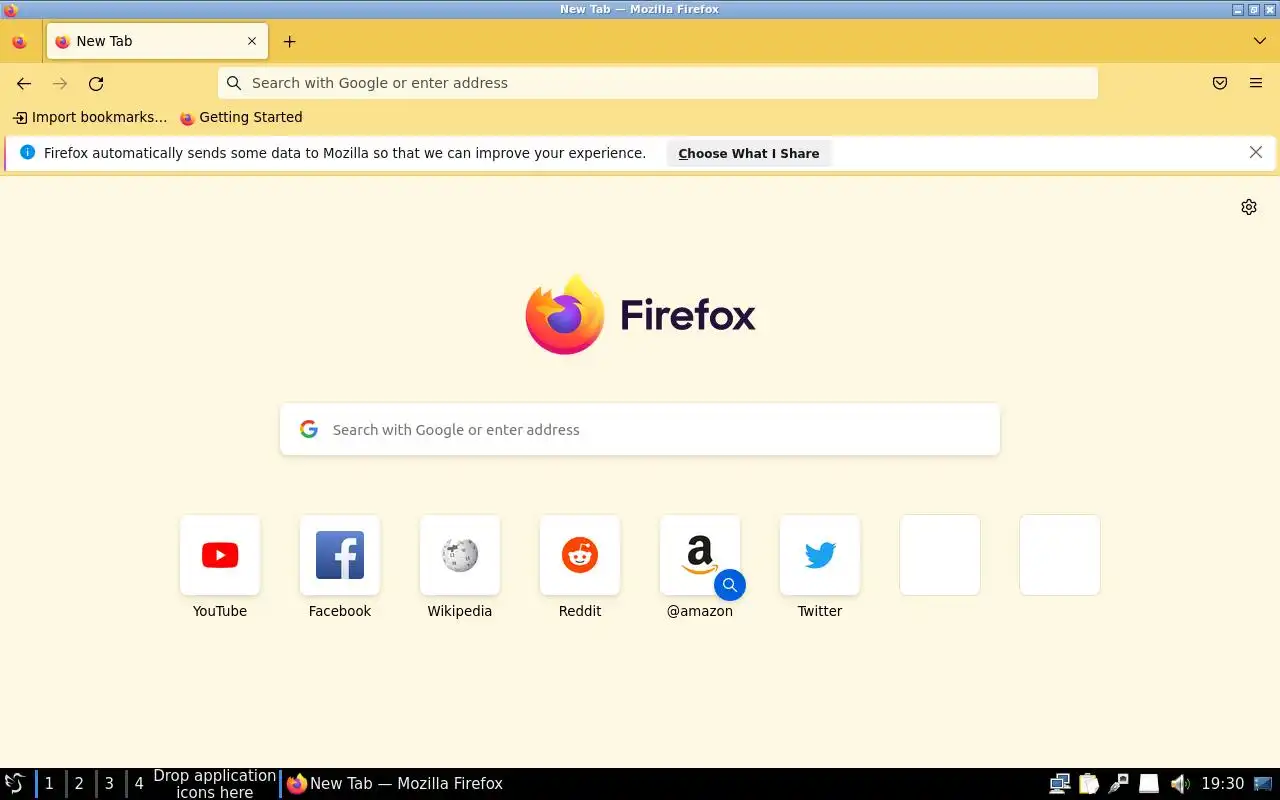Click the address bar magnifier icon
The image size is (1280, 800).
tap(234, 83)
